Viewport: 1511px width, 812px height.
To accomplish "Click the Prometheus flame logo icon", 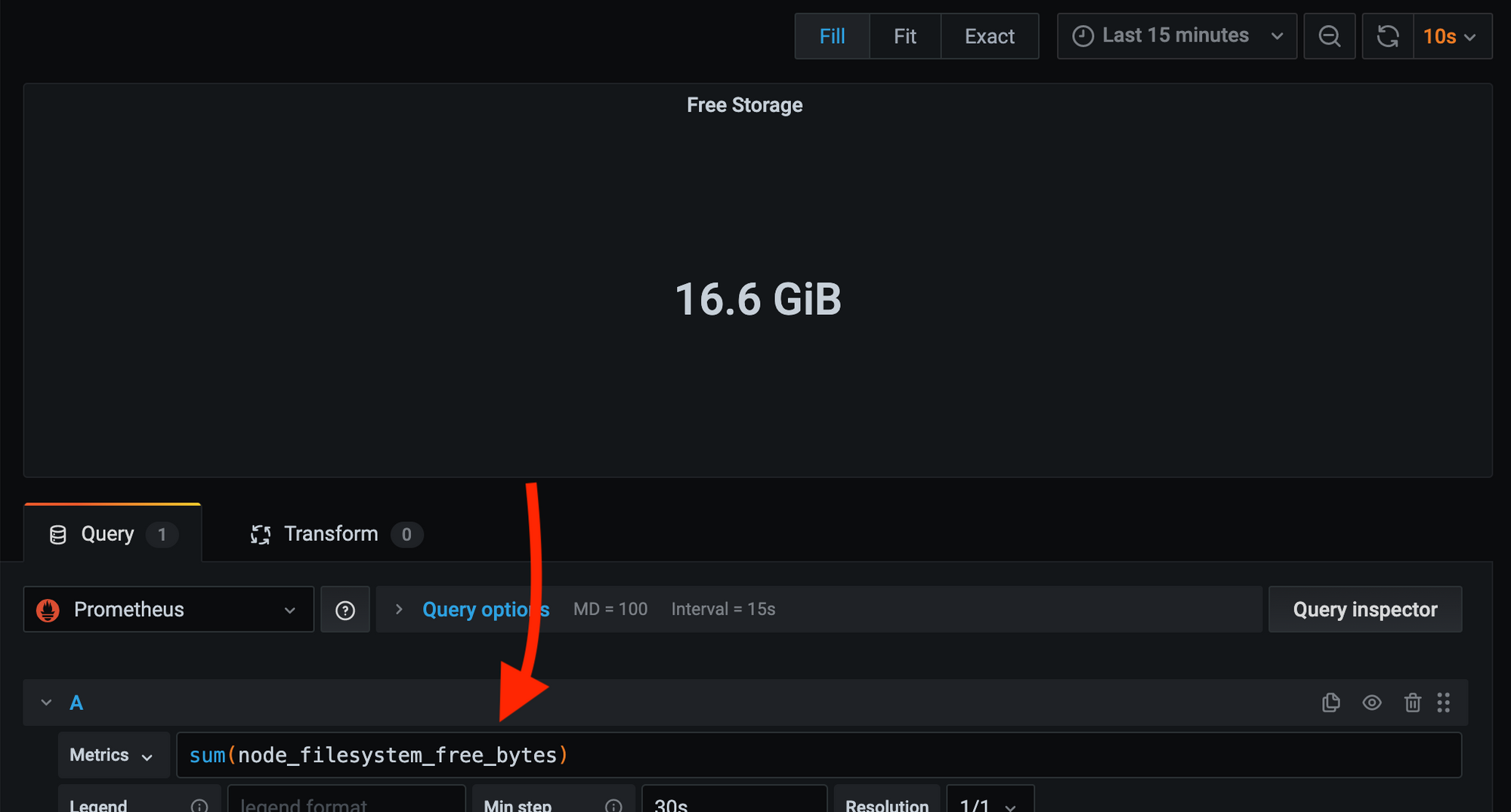I will [x=48, y=610].
